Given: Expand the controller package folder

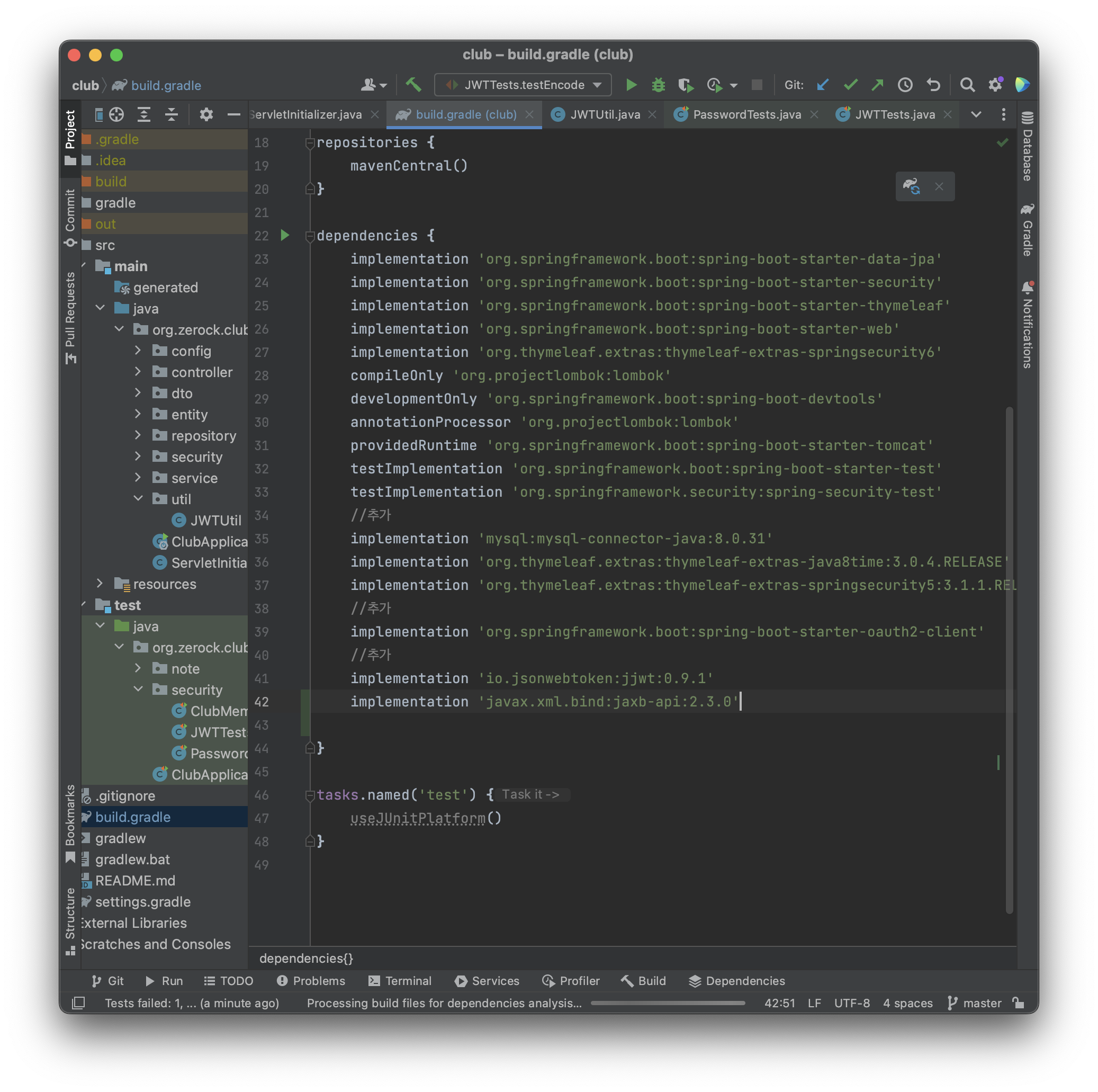Looking at the screenshot, I should (x=138, y=372).
